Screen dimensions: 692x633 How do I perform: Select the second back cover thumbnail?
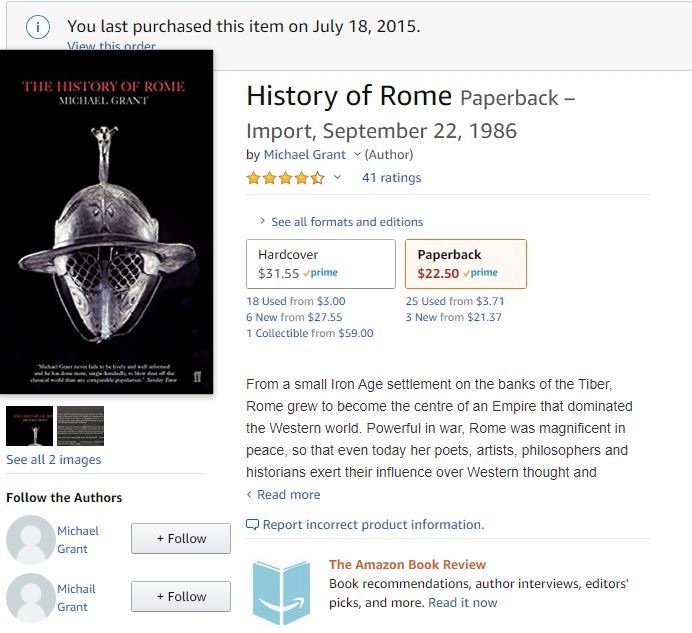coord(80,426)
